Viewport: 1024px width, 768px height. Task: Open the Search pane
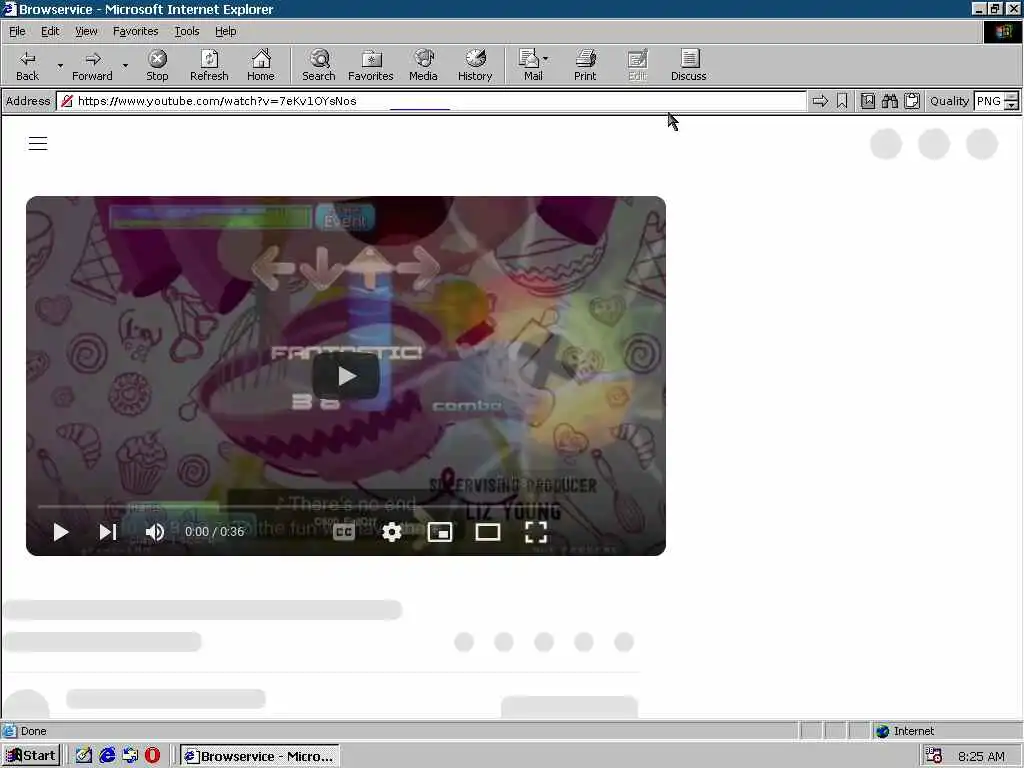pos(319,66)
